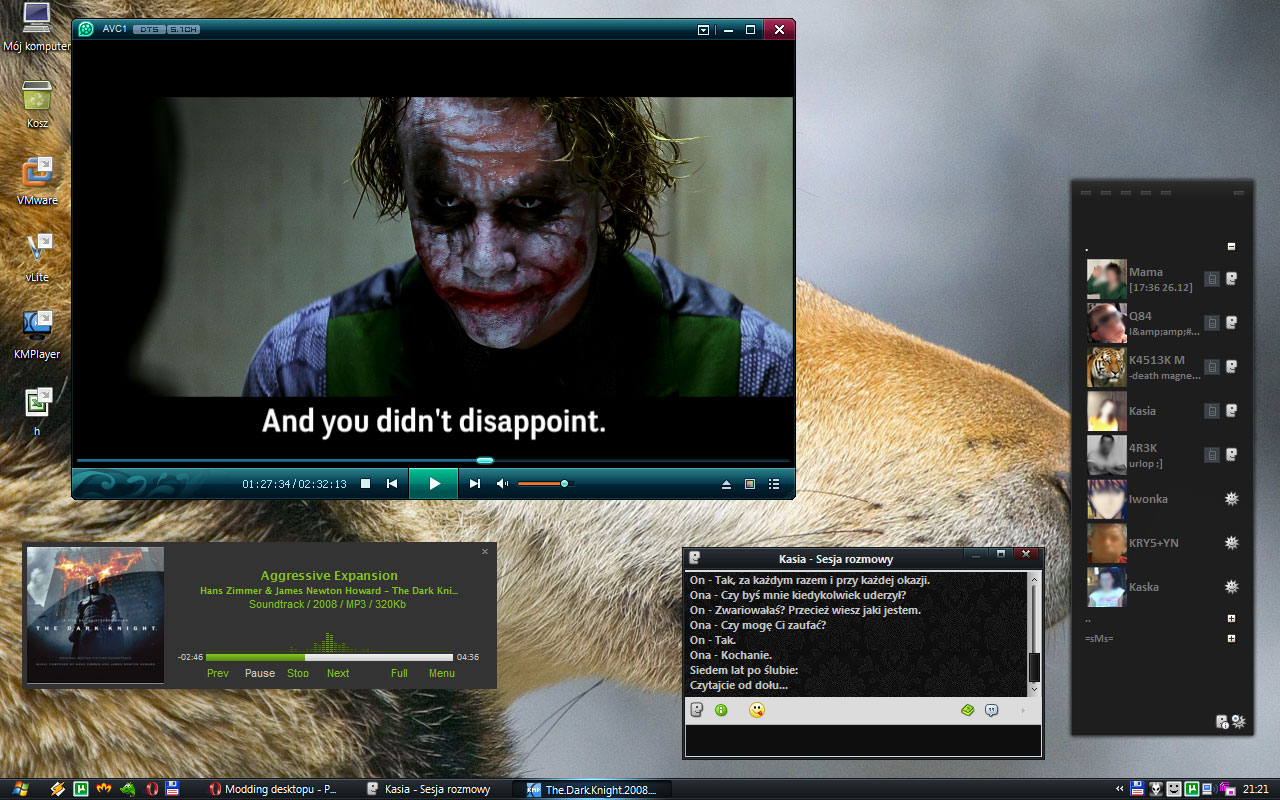Screen dimensions: 1280x800
Task: Open the emoticon picker in chat window
Action: (x=757, y=710)
